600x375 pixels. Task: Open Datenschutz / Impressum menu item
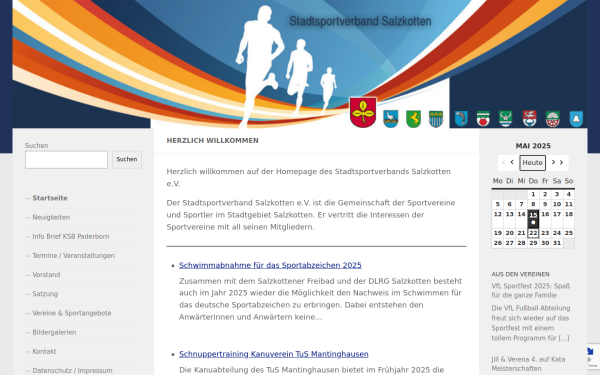pyautogui.click(x=72, y=370)
